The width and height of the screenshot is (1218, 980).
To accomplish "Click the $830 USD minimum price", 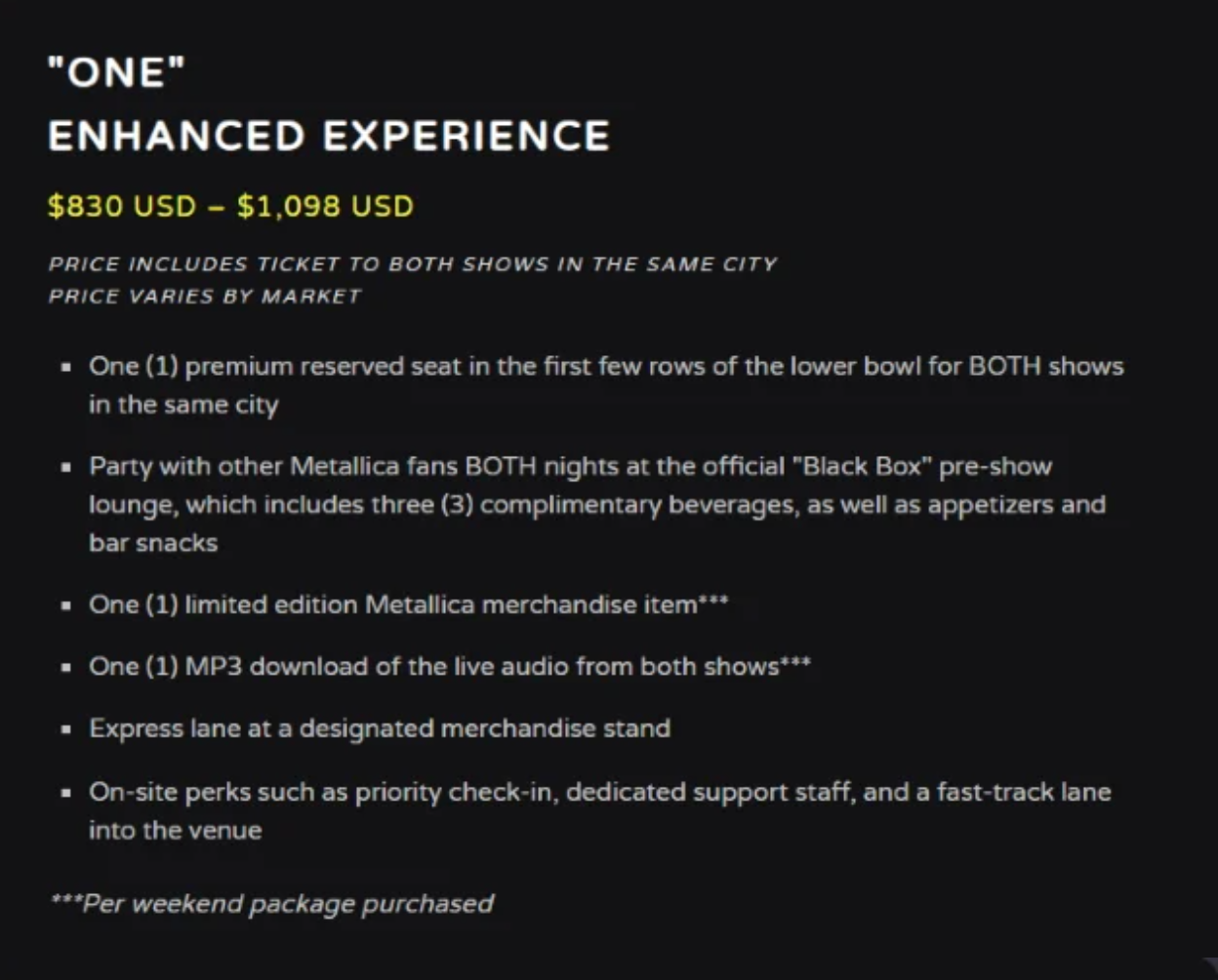I will (x=122, y=206).
